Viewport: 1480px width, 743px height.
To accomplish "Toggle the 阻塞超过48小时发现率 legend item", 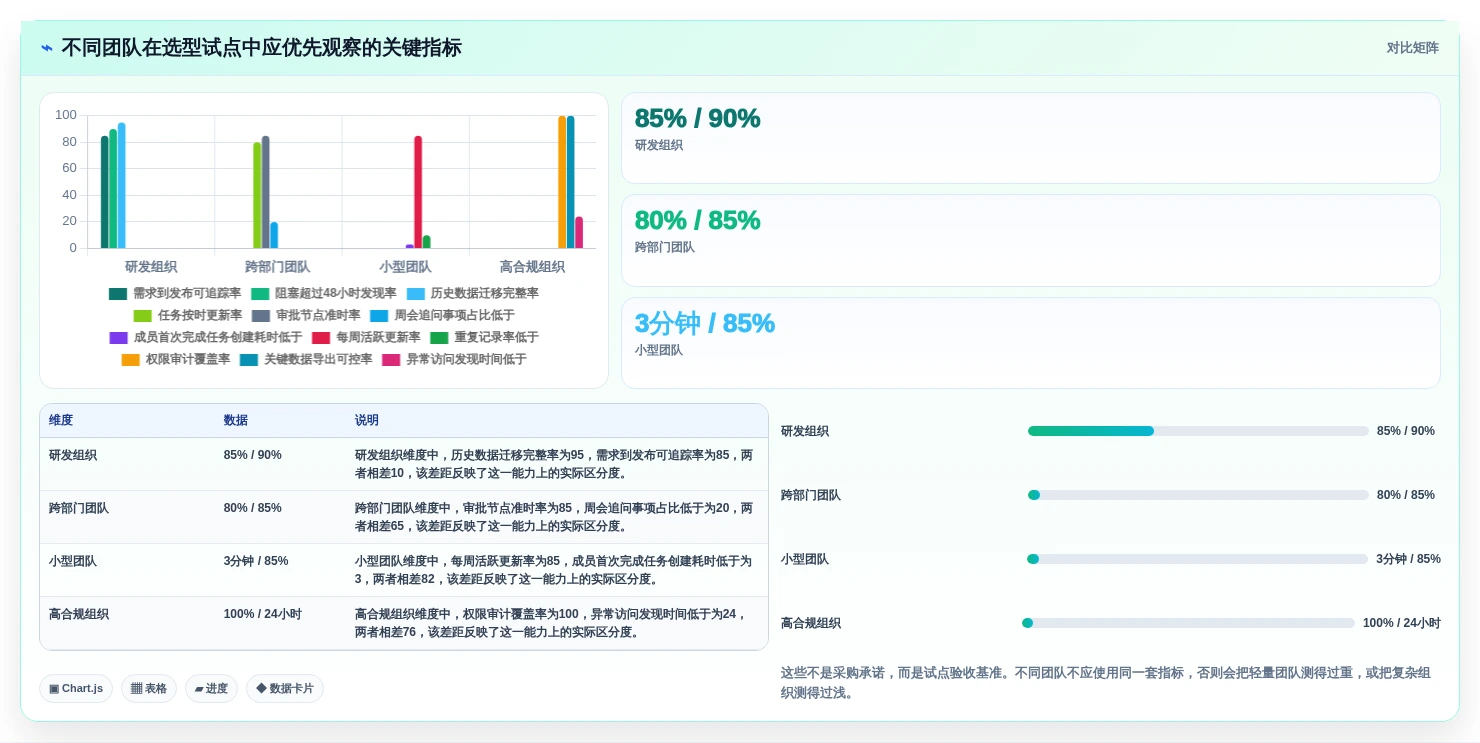I will 323,293.
